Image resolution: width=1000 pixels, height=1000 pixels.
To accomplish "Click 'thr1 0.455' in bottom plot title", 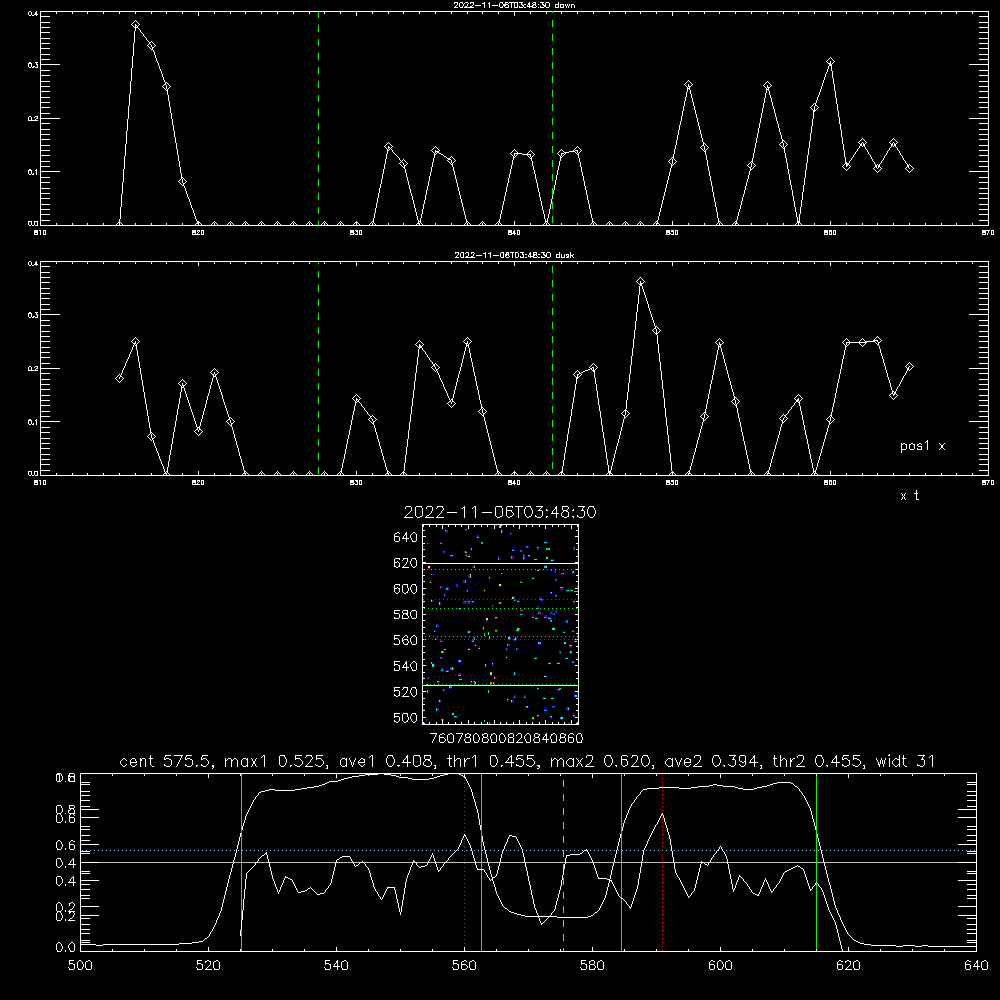I will point(494,761).
